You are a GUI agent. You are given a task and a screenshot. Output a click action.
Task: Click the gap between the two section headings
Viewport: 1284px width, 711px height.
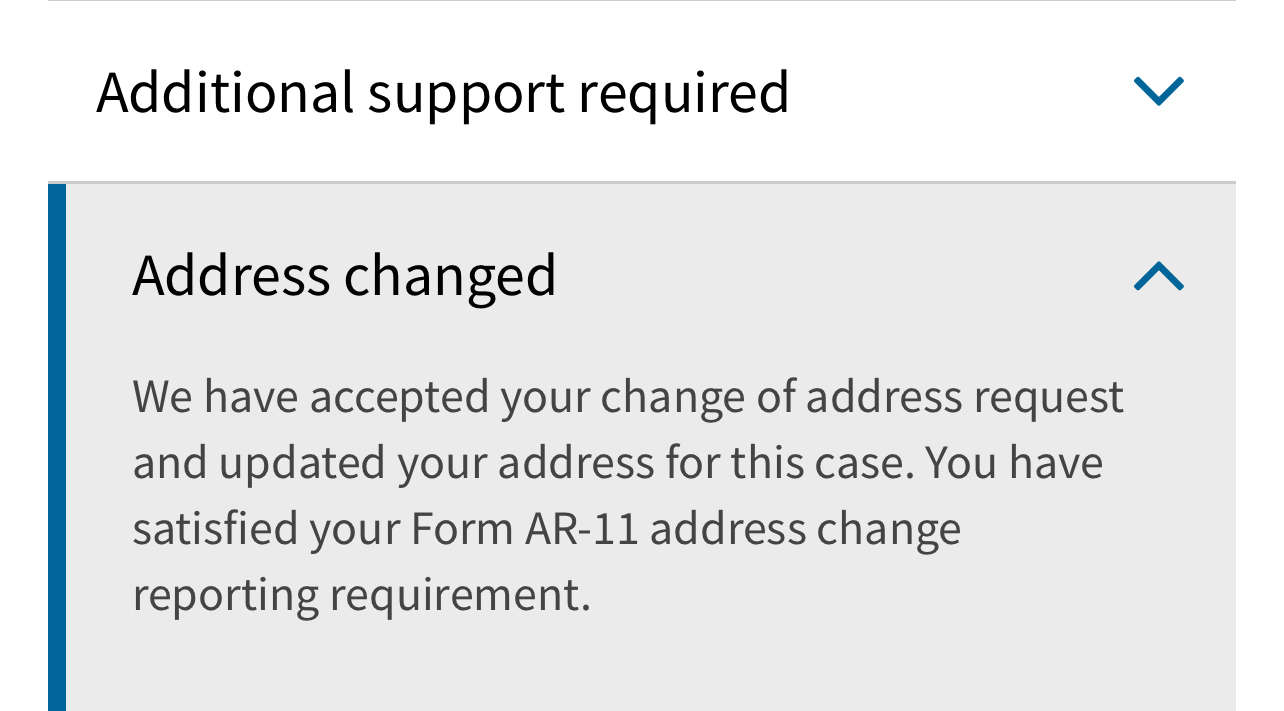(x=642, y=160)
